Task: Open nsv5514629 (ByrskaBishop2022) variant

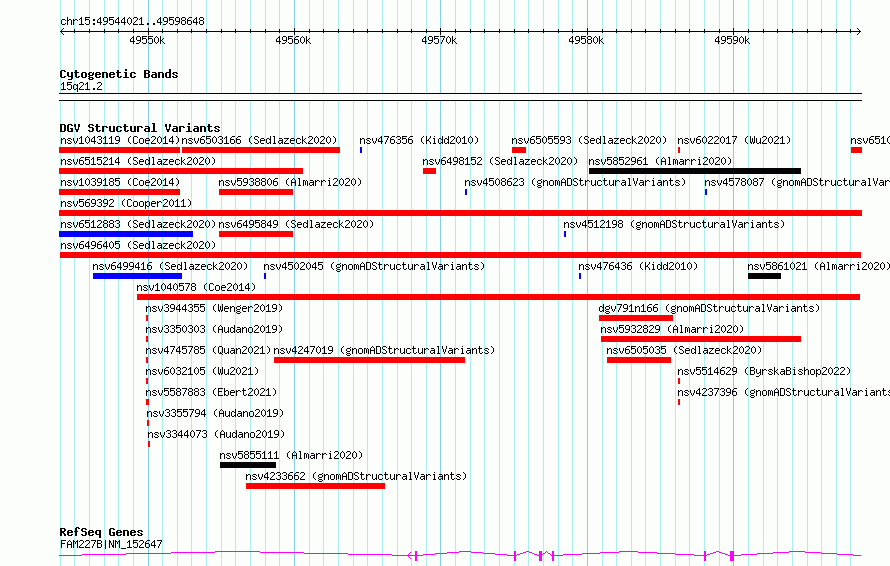Action: click(764, 371)
